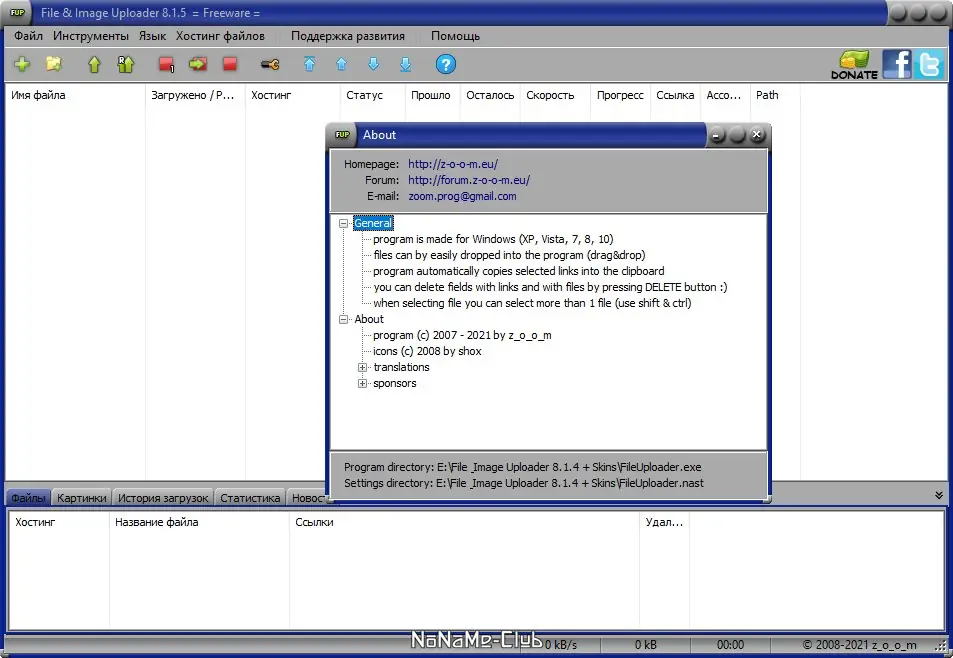Select the General tree item label
The image size is (953, 658).
click(373, 223)
